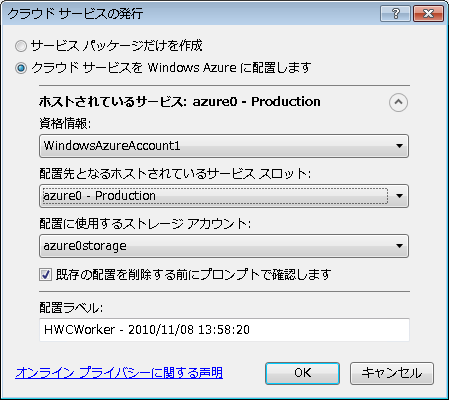
Task: Select Windows Azure に配置します radio button
Action: point(21,68)
